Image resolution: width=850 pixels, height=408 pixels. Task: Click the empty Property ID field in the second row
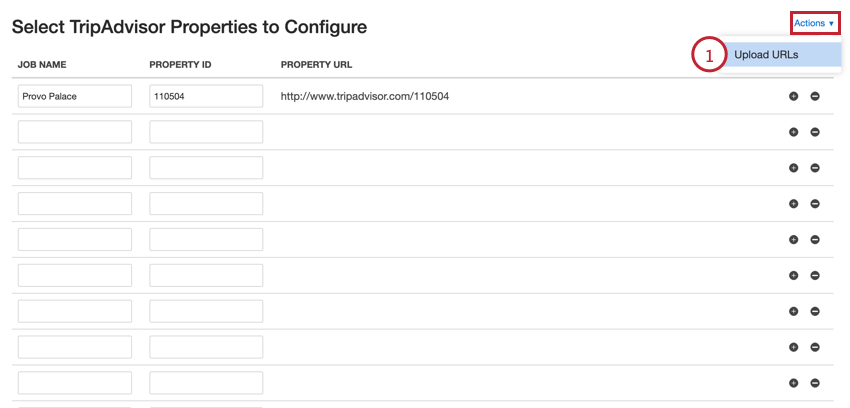point(206,132)
